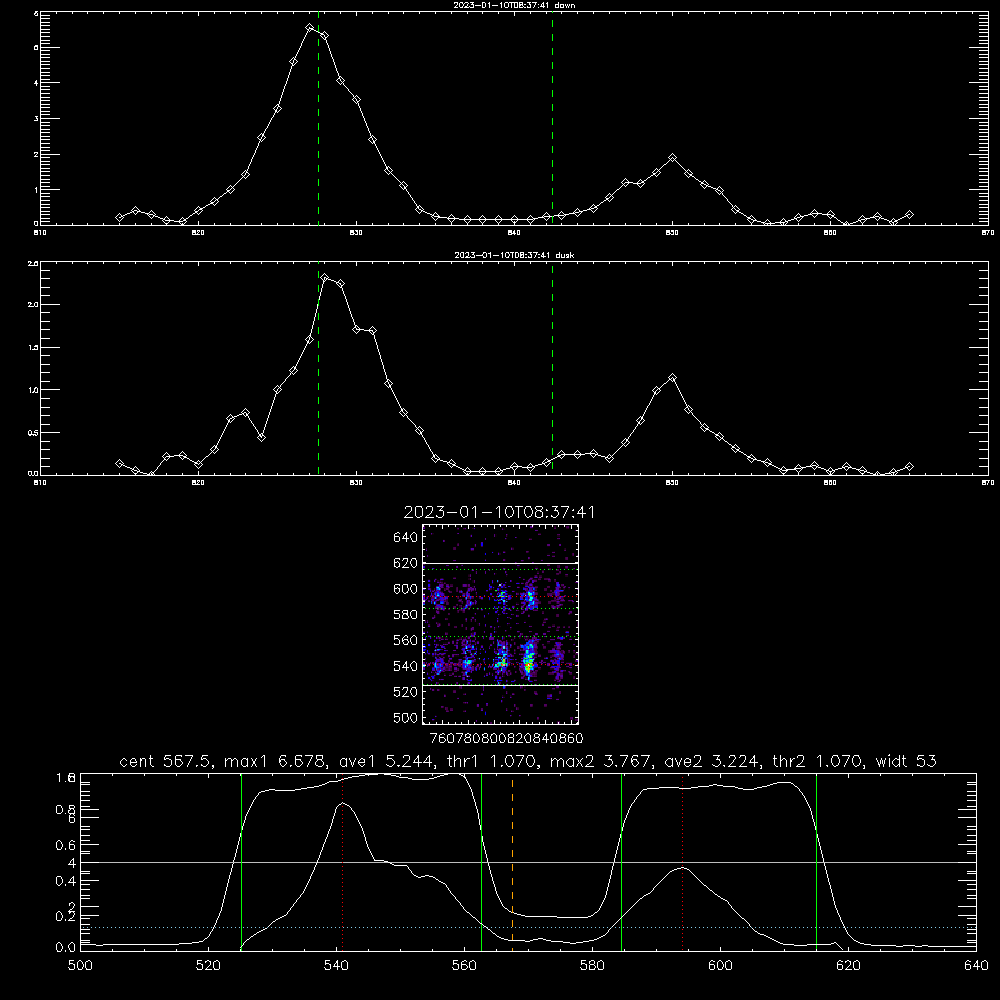1000x1000 pixels.
Task: Click the green vertical line near 563 in profile plot
Action: 482,861
